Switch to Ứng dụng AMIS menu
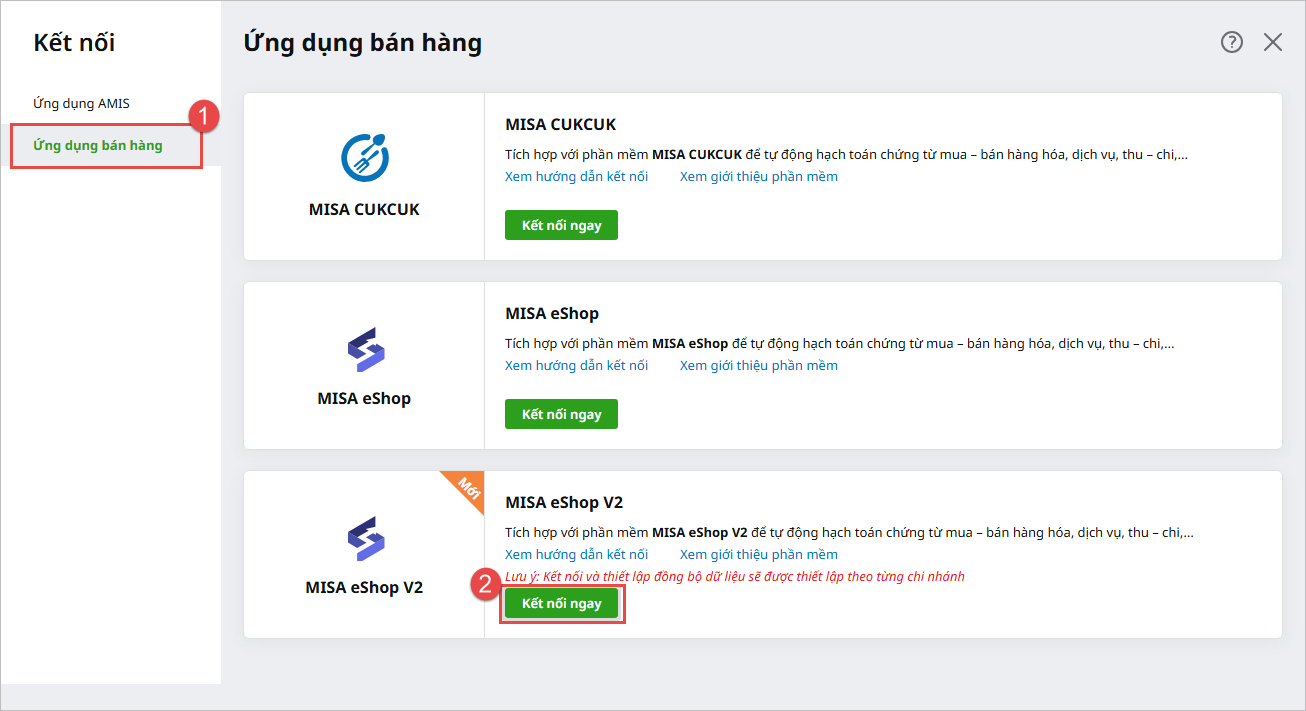The width and height of the screenshot is (1306, 711). point(81,103)
